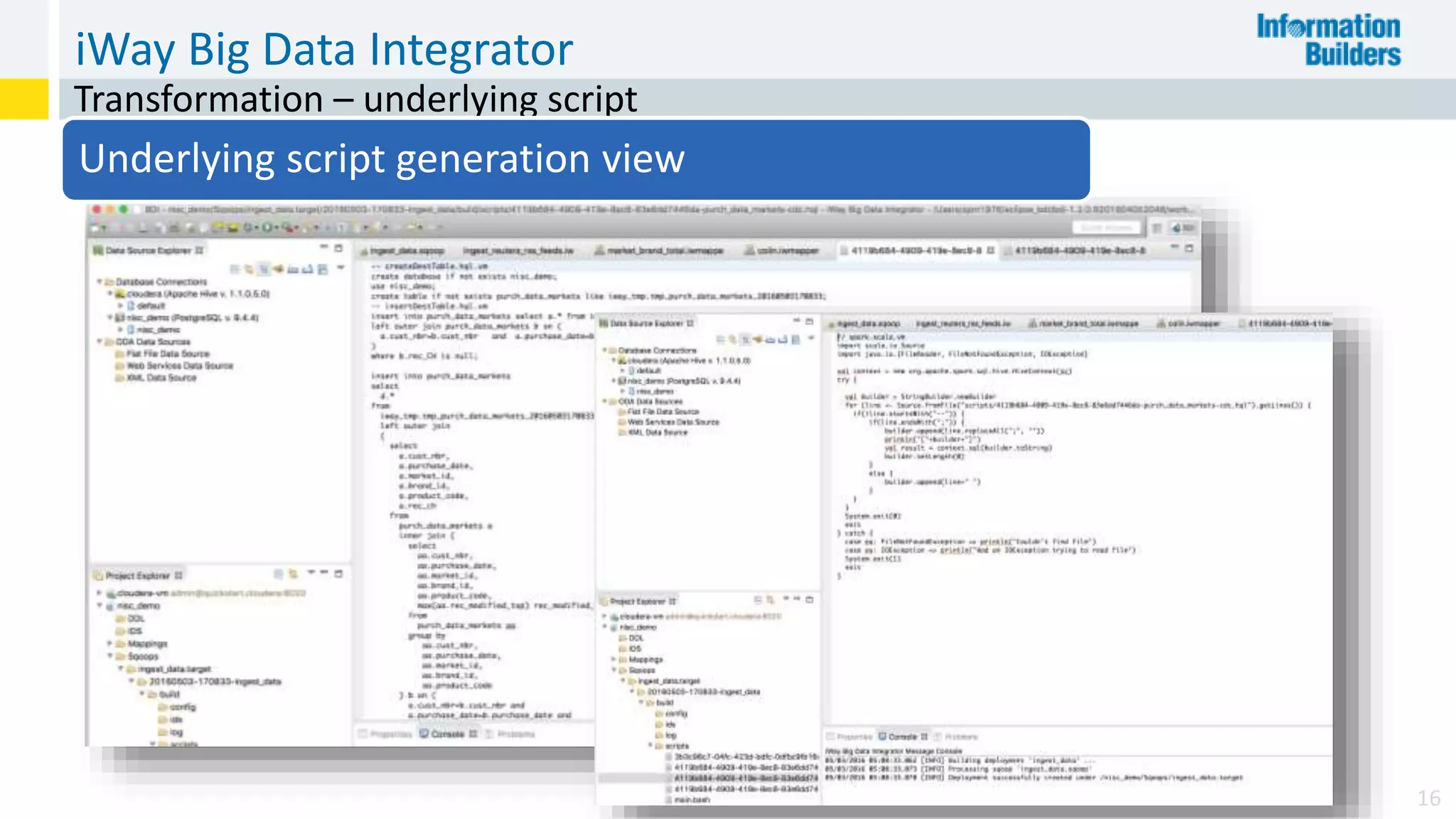Open ingest_data.sqoop tab in front window
Image resolution: width=1456 pixels, height=819 pixels.
point(863,323)
